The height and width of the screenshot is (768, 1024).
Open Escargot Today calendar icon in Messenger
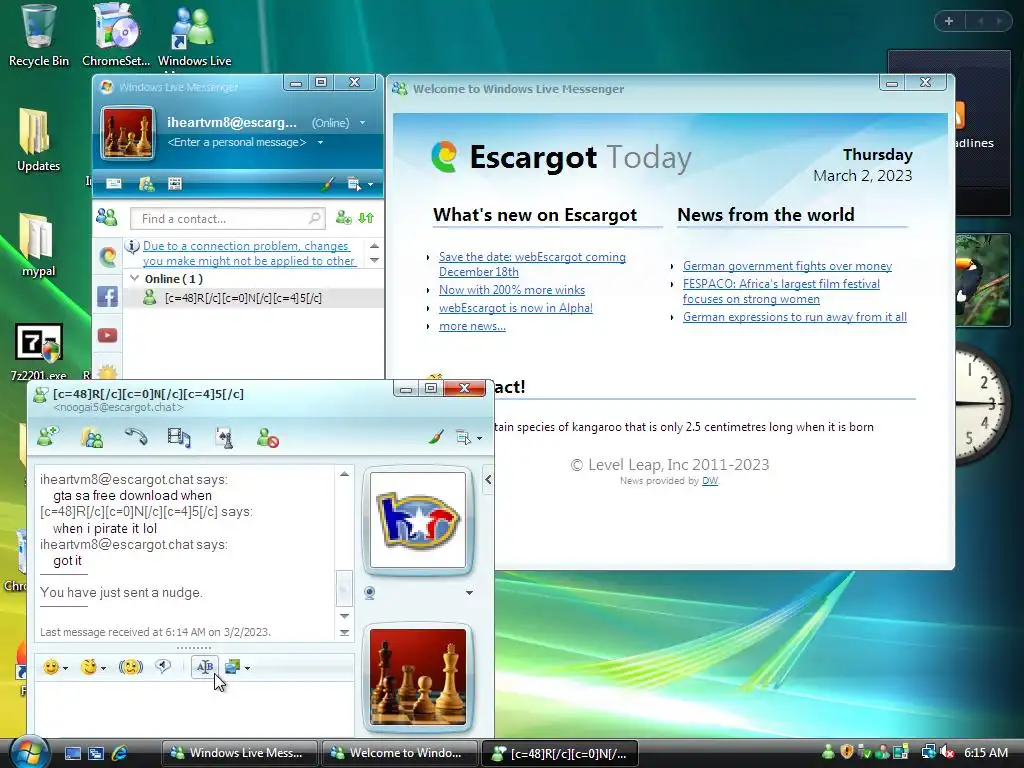click(x=174, y=184)
